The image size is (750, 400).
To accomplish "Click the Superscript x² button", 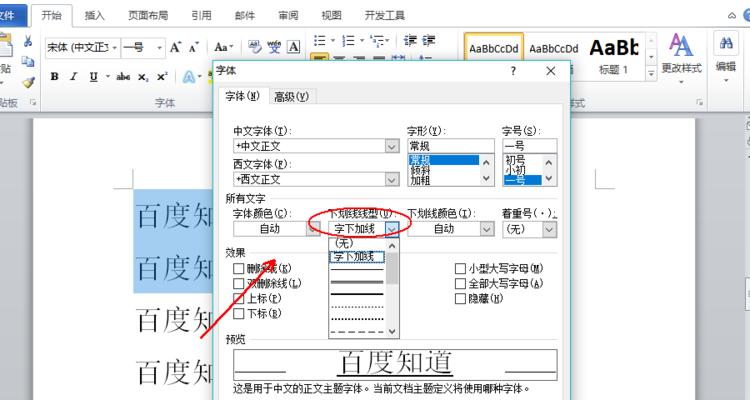I will [162, 77].
